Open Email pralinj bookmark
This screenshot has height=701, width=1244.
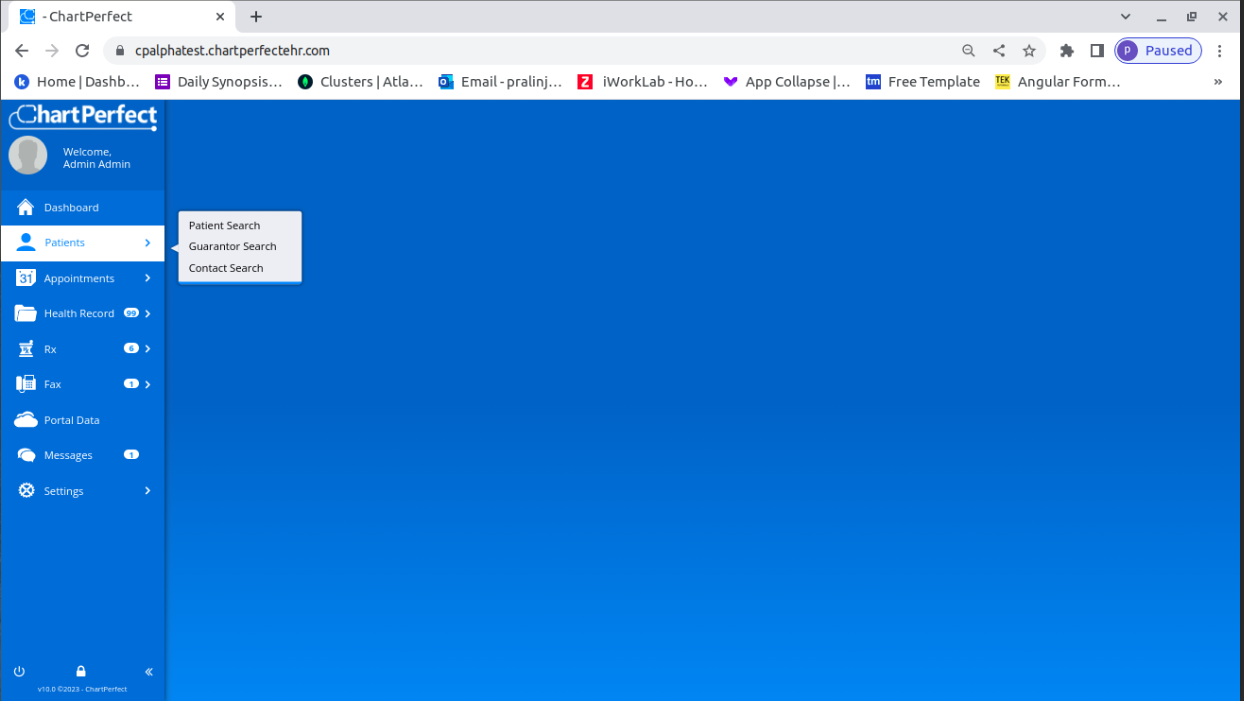[500, 82]
